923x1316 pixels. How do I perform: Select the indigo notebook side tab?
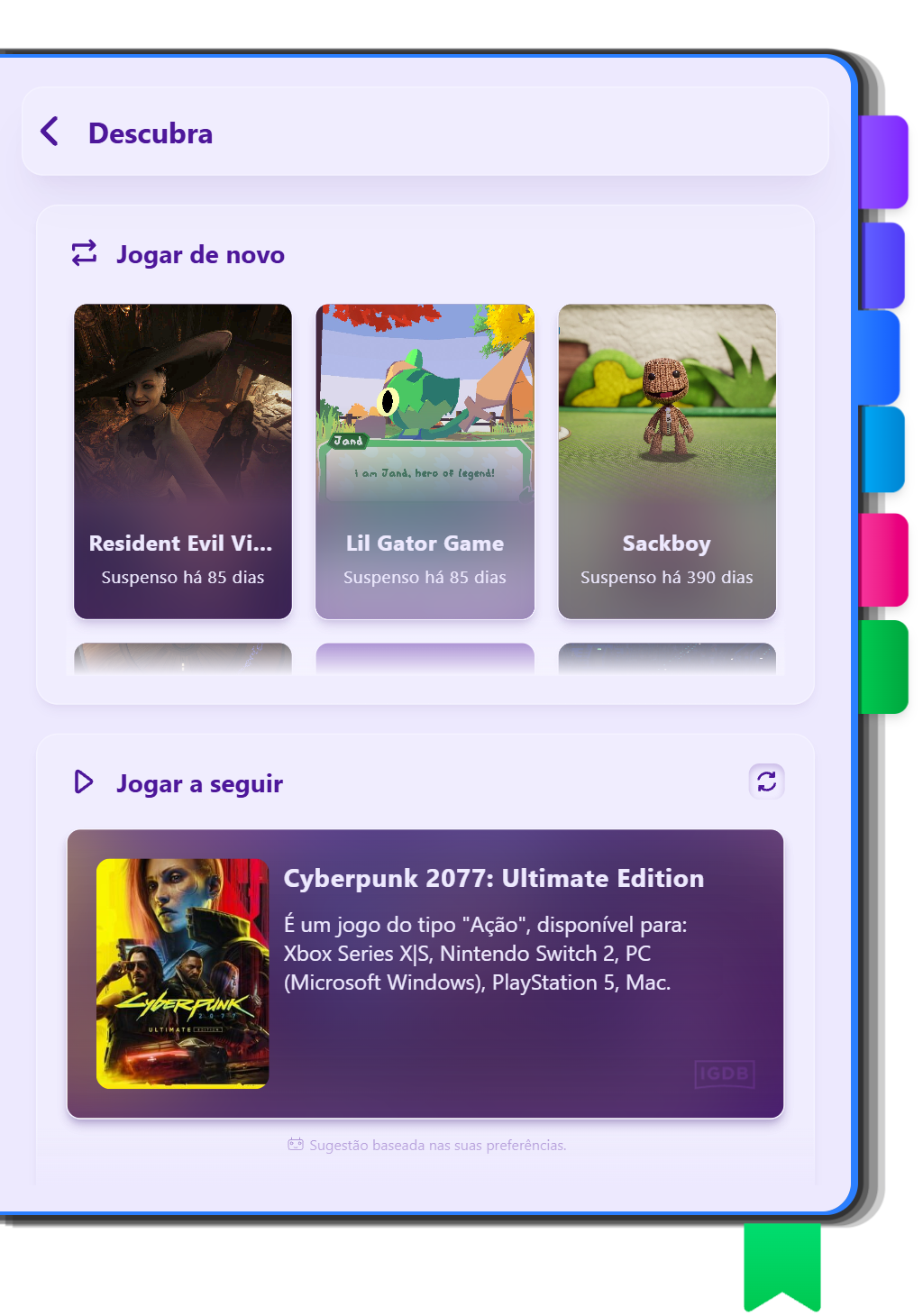pos(882,266)
